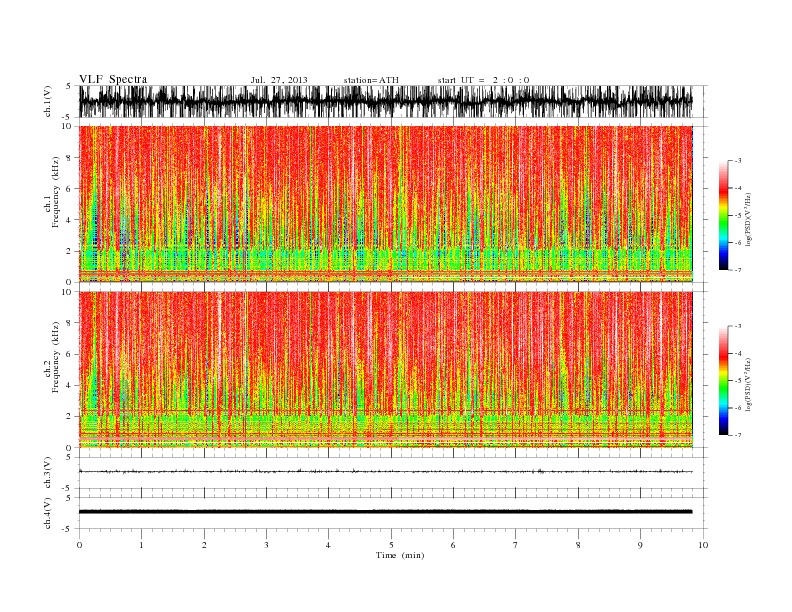Click the "VLF Spectra" plot title

(x=113, y=79)
